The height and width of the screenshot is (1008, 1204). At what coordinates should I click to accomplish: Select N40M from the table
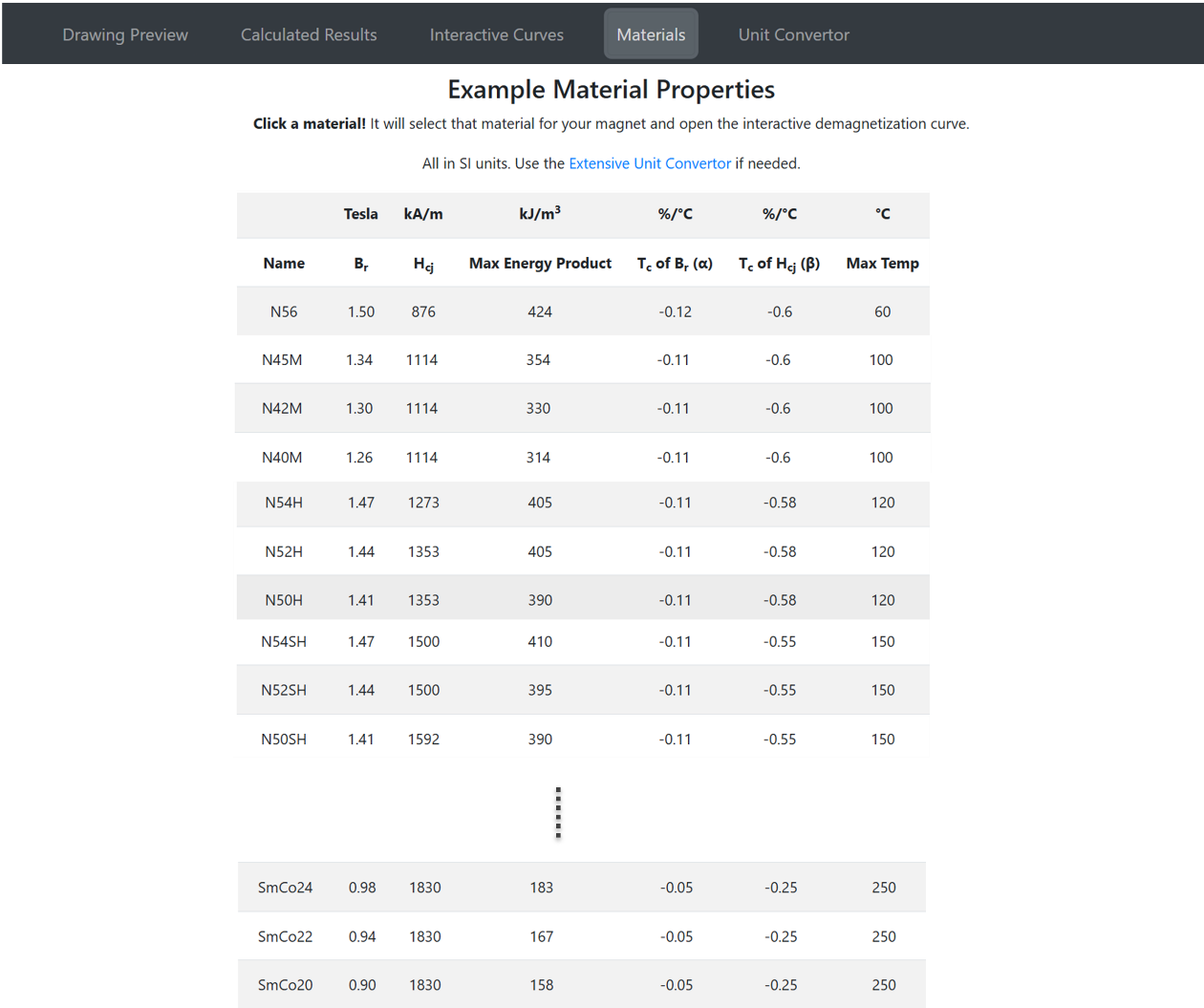coord(282,458)
